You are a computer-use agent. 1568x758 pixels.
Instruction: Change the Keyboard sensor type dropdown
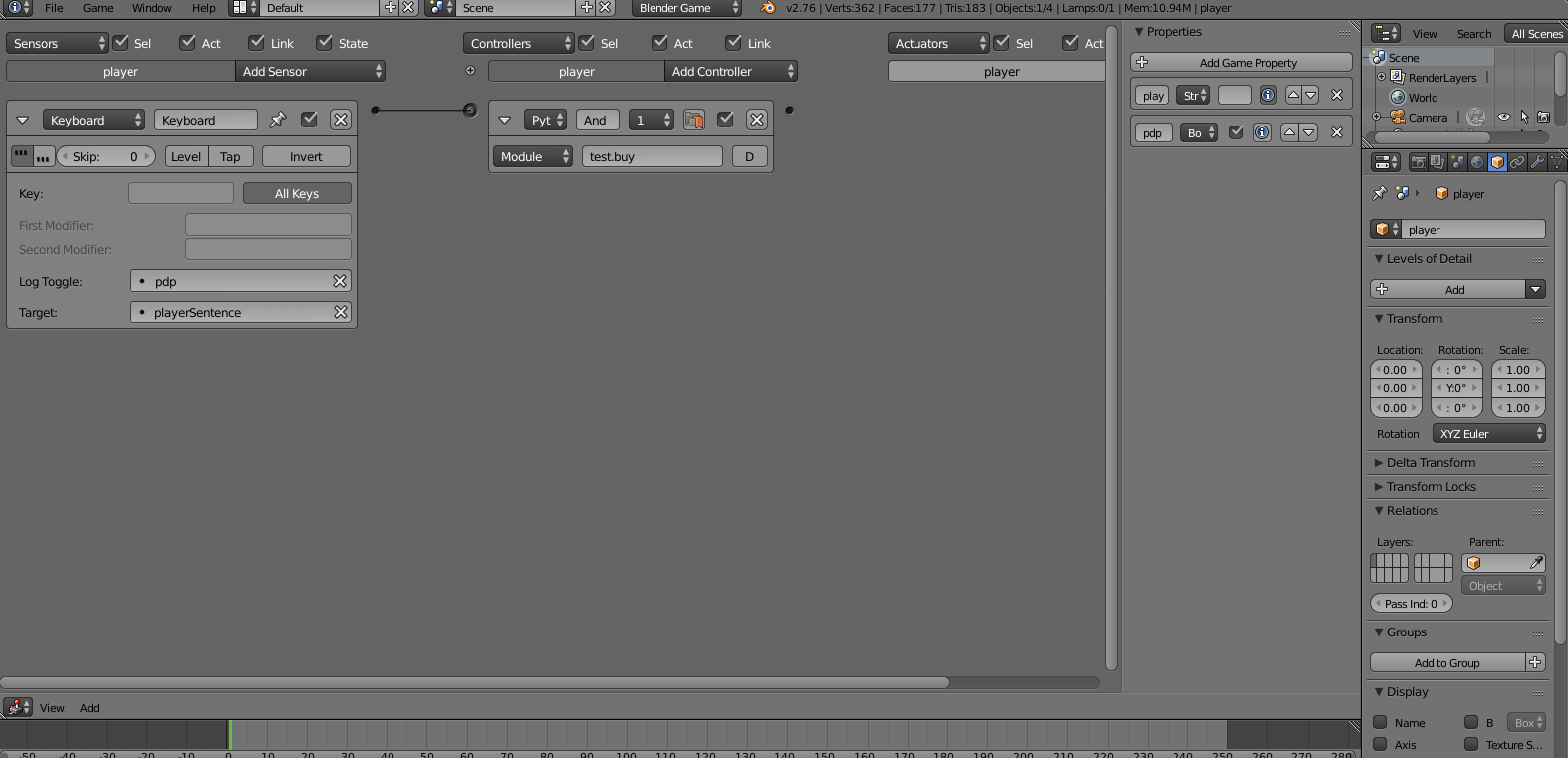tap(95, 120)
